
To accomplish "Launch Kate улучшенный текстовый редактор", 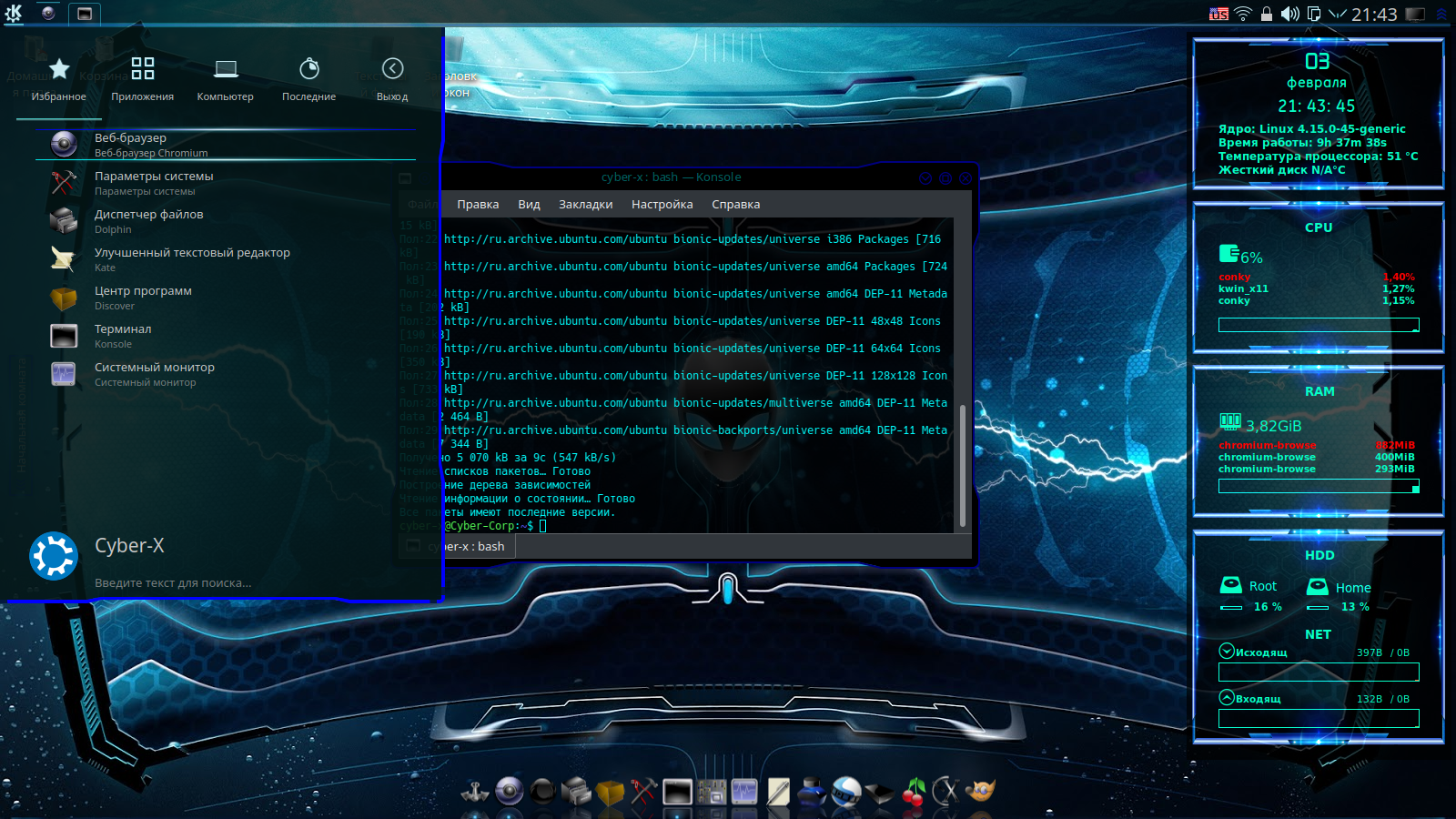I will tap(226, 259).
